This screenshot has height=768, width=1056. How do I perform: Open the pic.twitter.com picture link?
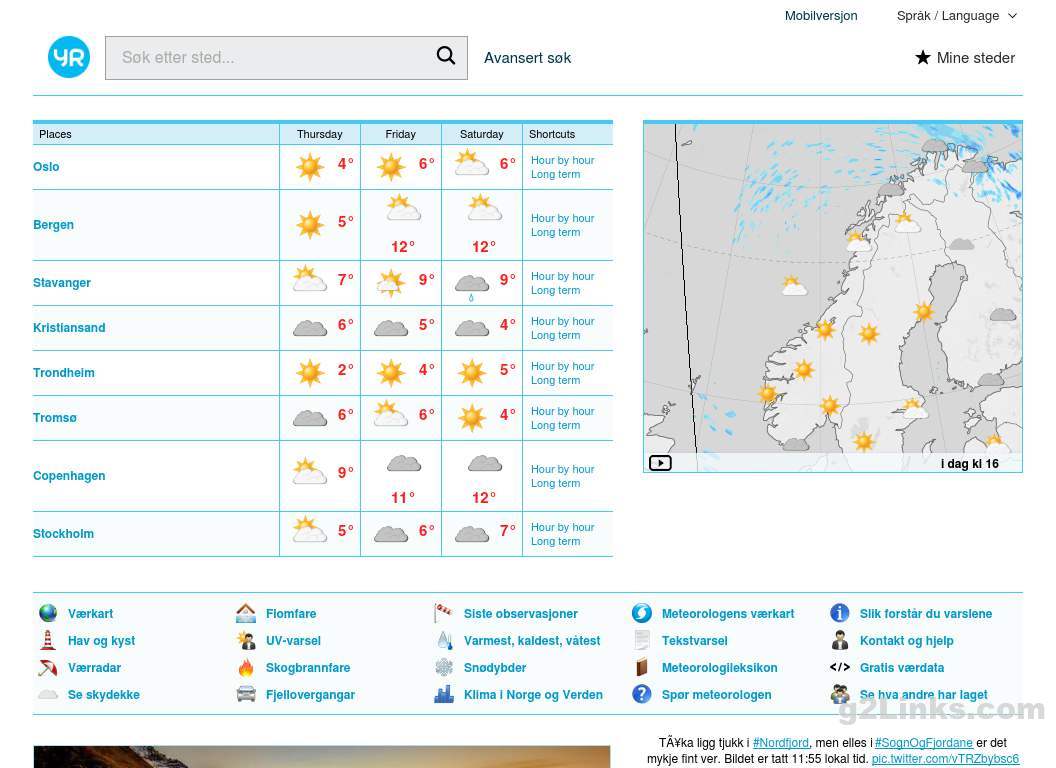tap(945, 759)
